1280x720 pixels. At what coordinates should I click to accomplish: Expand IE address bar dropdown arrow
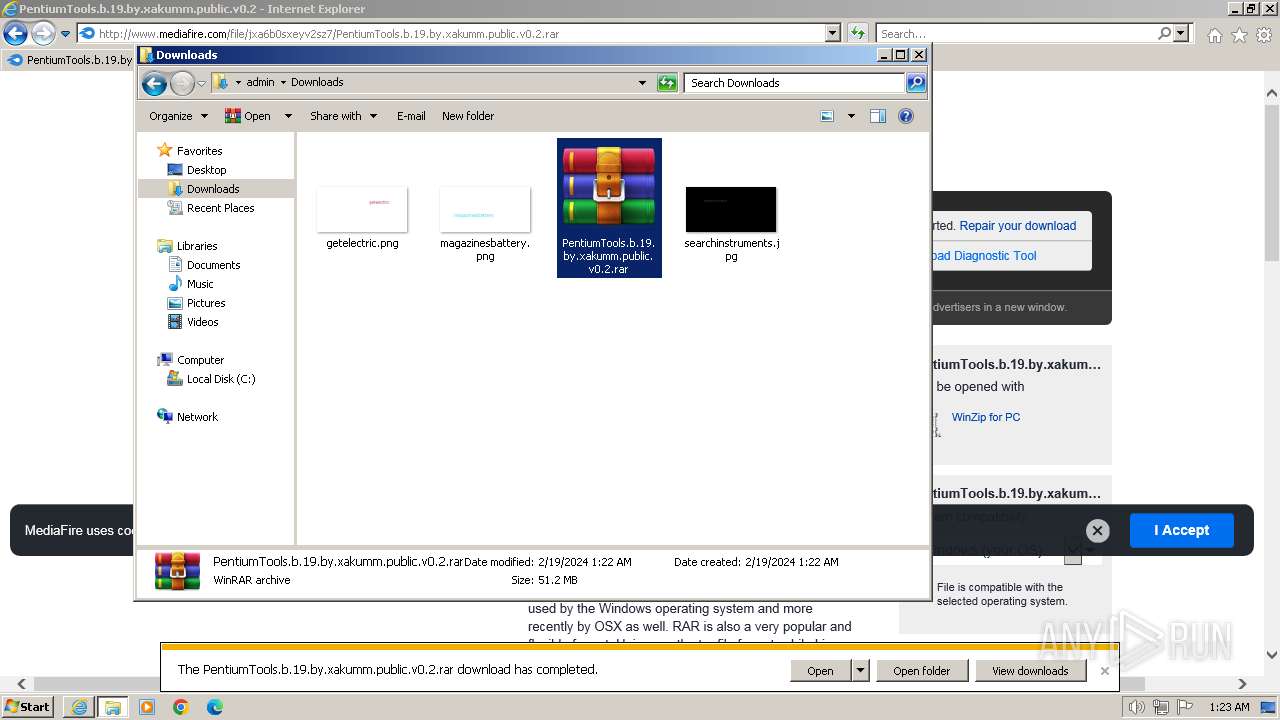(832, 34)
